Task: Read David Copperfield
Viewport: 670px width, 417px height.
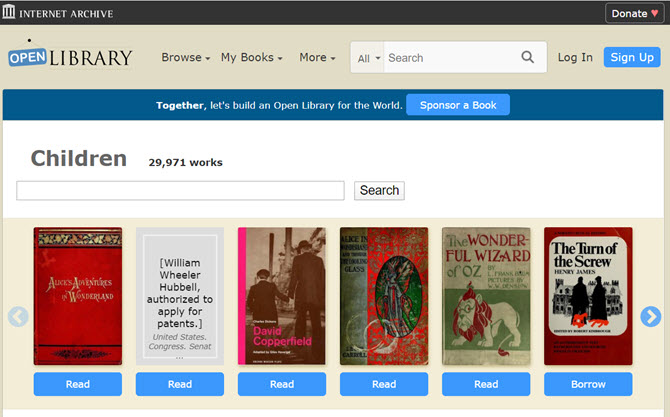Action: (x=282, y=384)
